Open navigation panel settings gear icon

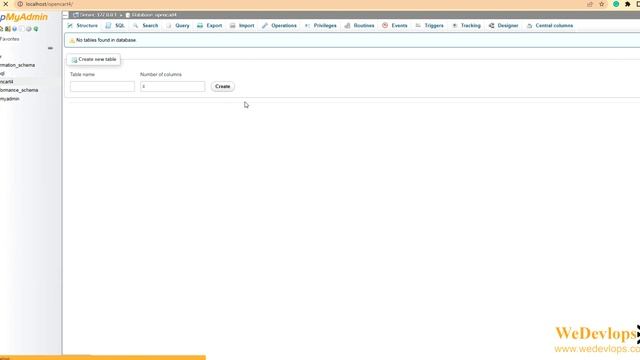click(x=29, y=29)
